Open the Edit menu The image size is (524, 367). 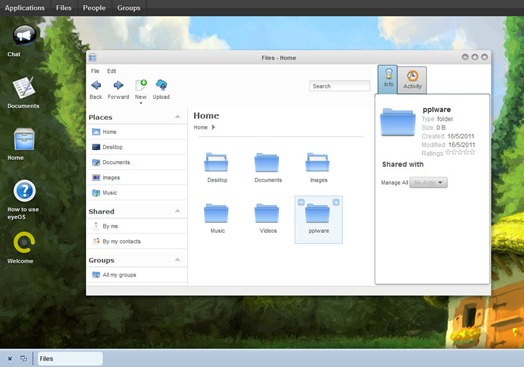coord(112,71)
